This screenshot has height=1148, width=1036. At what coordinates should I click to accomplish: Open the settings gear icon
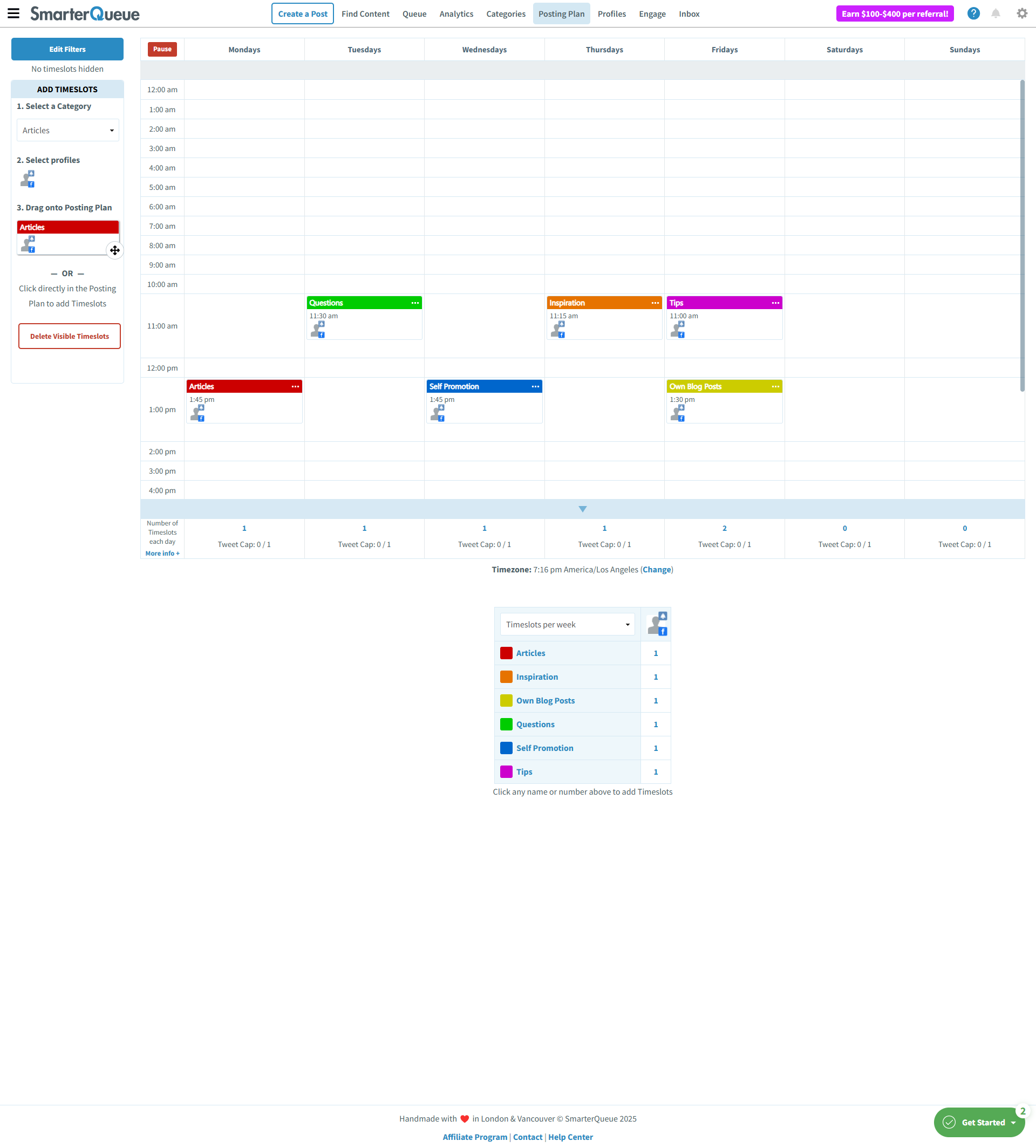click(x=1022, y=13)
